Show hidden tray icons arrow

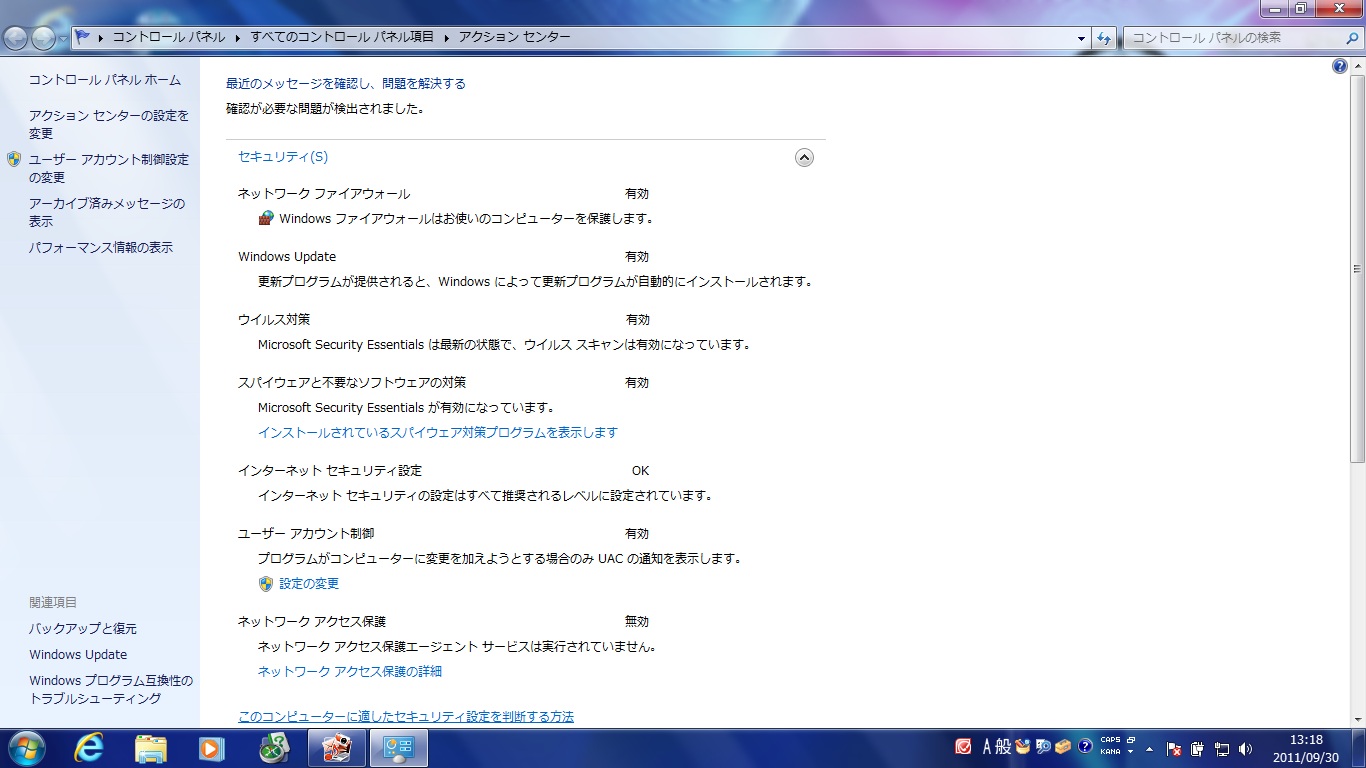(x=1149, y=748)
